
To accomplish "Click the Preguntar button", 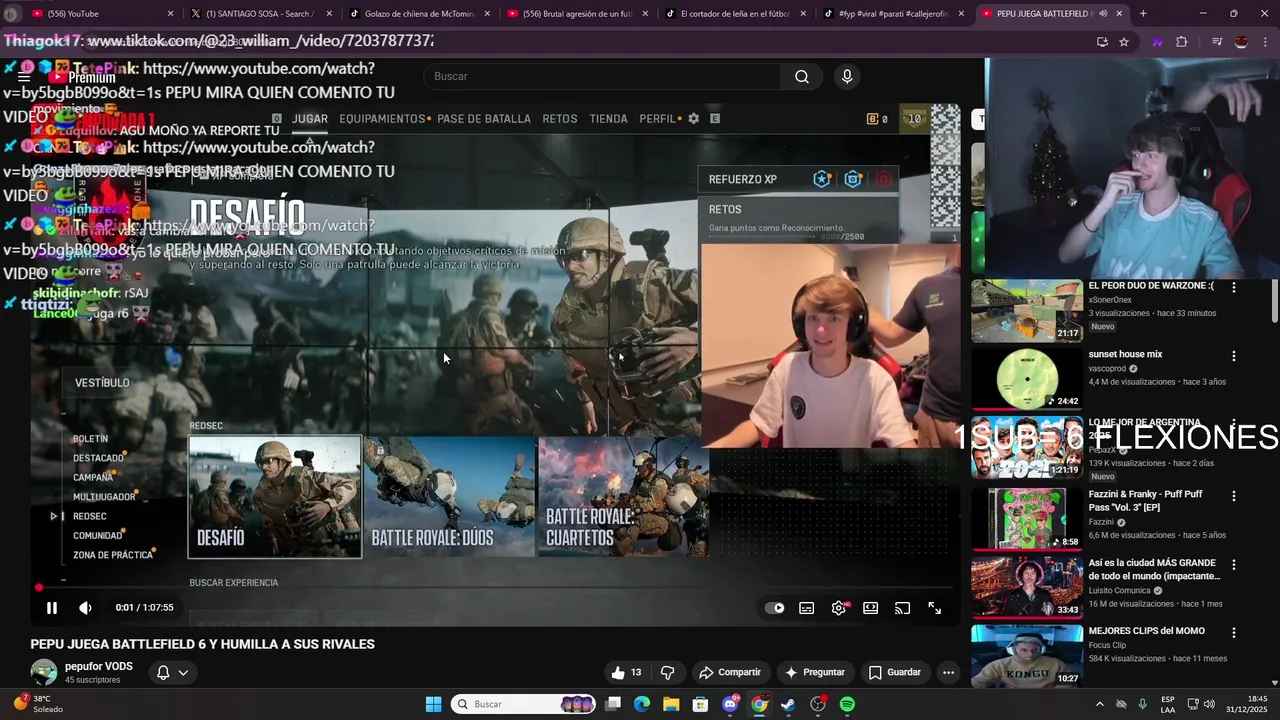I will tap(815, 672).
